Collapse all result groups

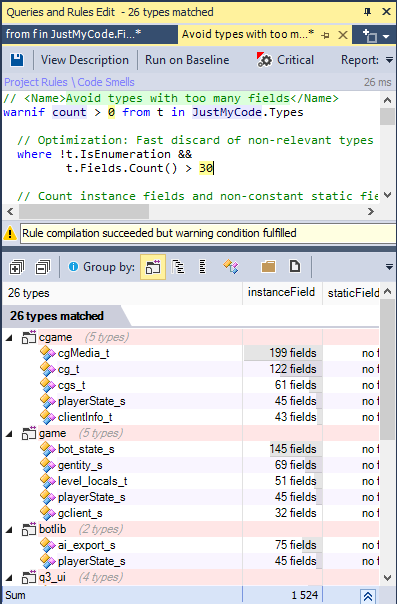(42, 267)
